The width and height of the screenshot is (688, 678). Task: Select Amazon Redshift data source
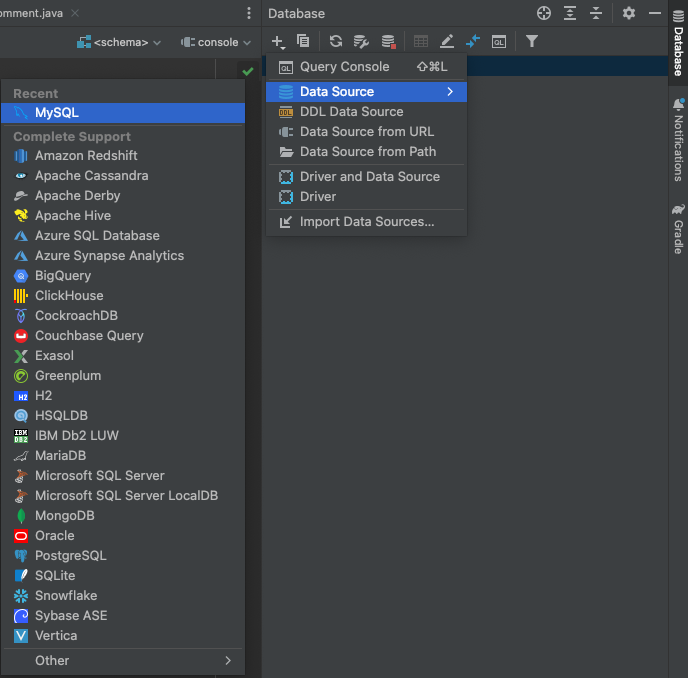tap(123, 156)
